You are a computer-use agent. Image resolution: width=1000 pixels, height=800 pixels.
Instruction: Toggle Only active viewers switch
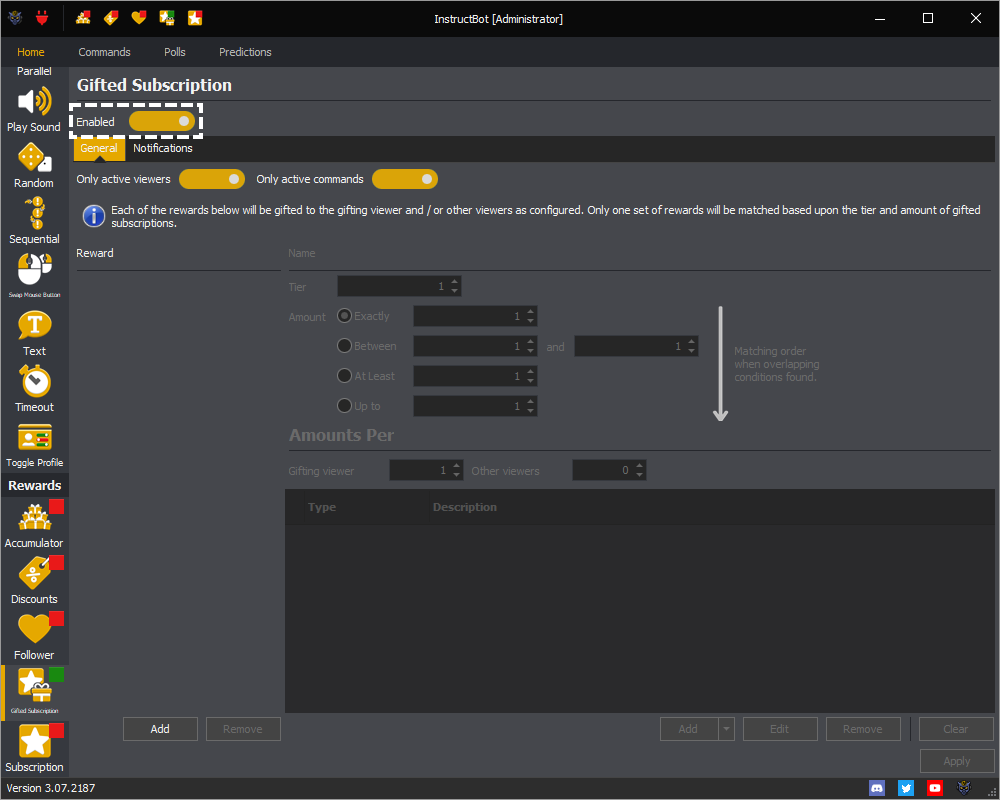tap(212, 179)
